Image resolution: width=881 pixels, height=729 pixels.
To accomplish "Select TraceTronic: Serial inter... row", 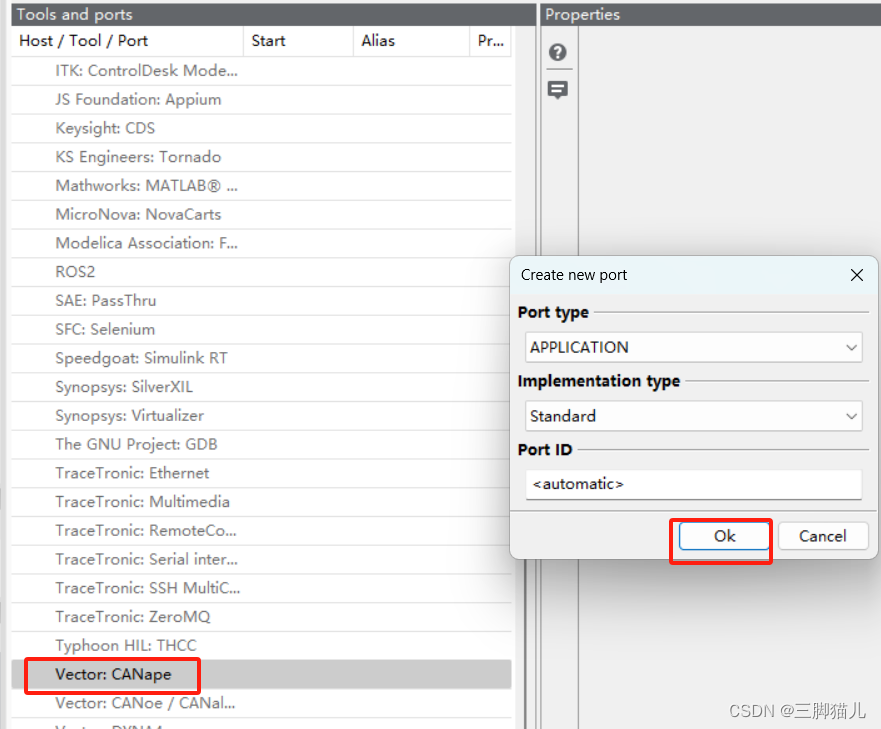I will pos(261,559).
